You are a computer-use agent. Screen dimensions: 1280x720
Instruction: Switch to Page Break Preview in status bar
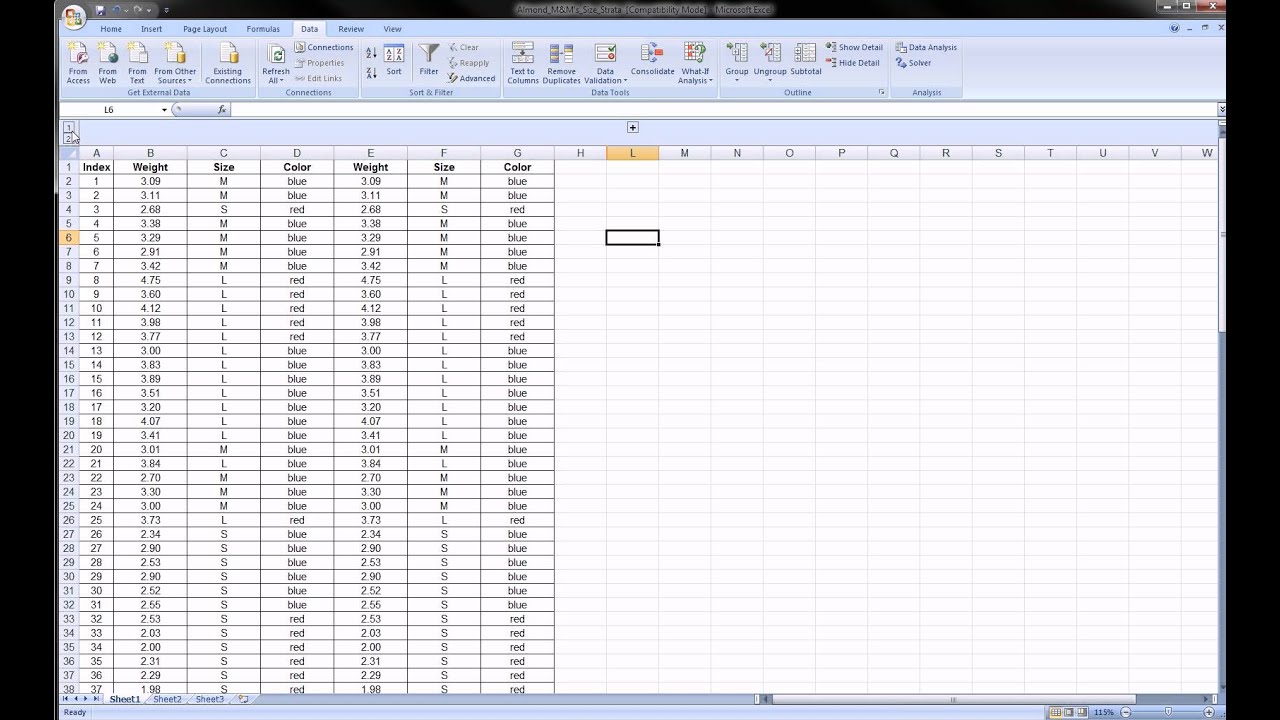[1082, 712]
